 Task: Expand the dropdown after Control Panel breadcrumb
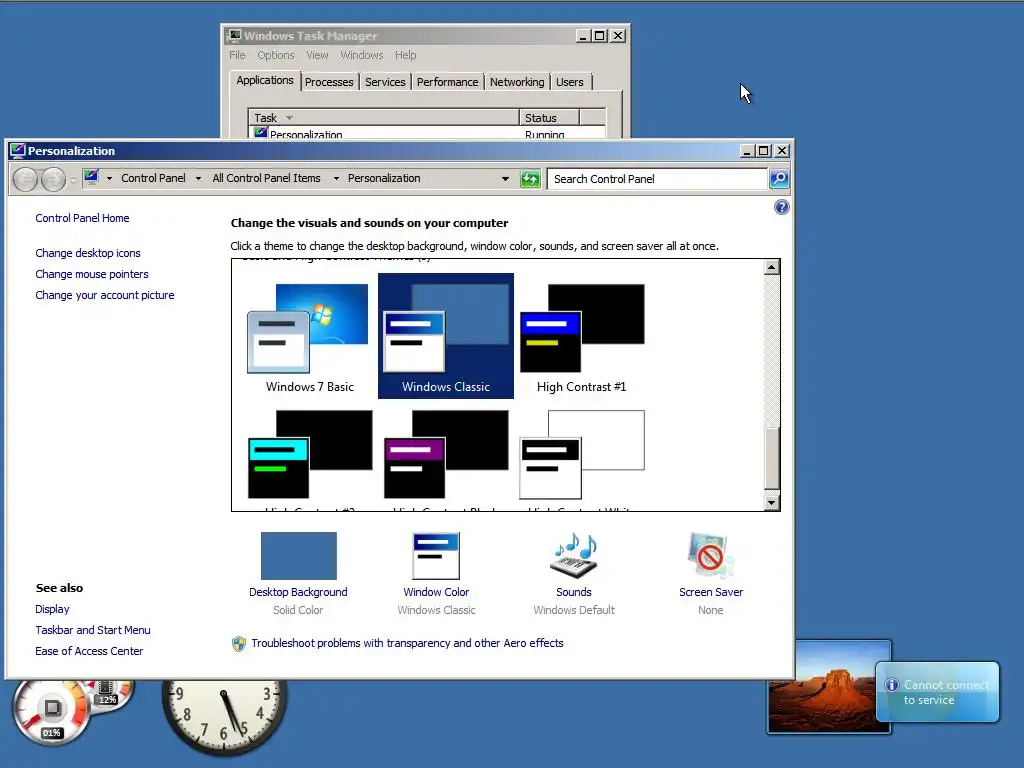[198, 178]
